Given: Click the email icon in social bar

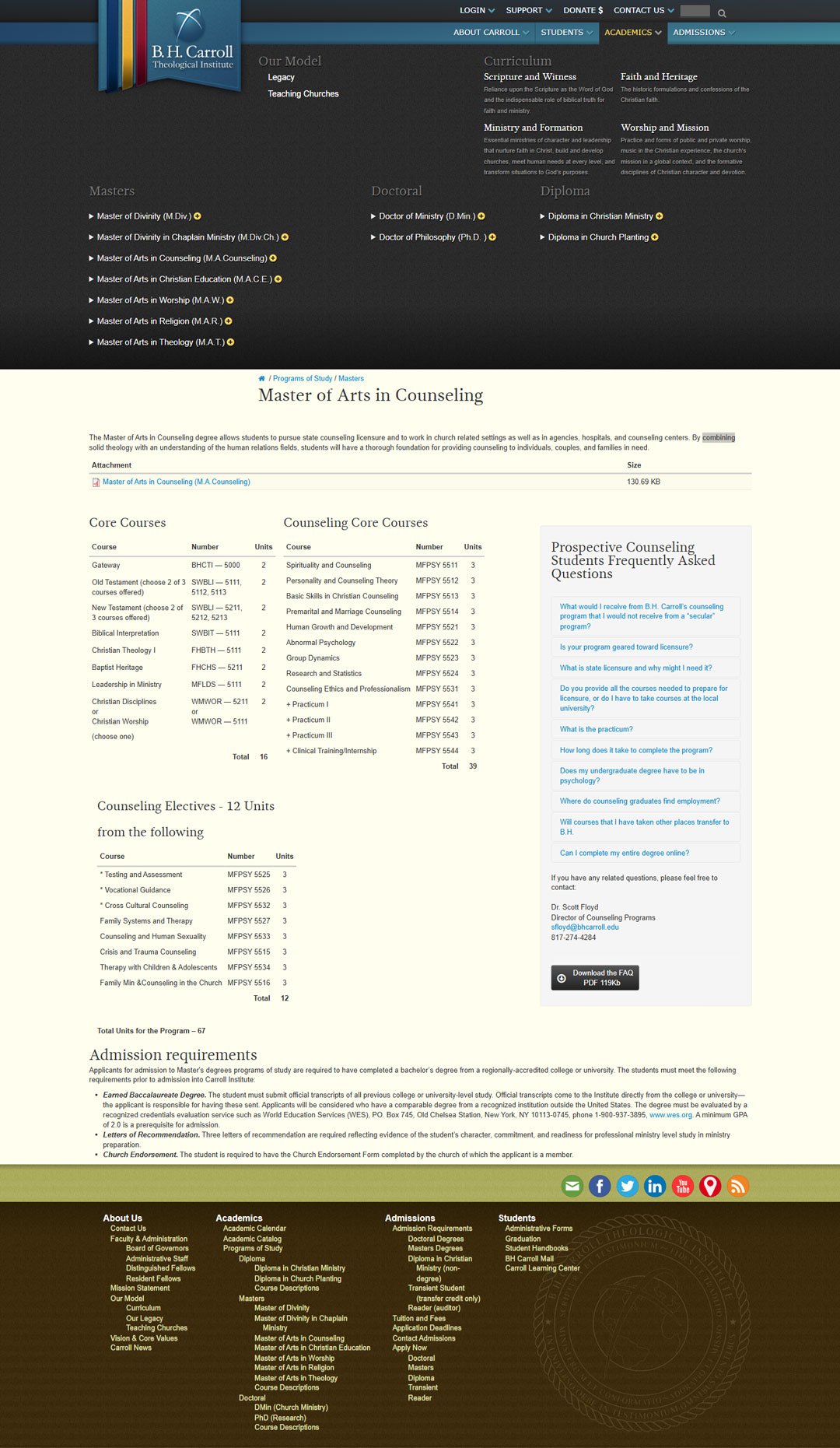Looking at the screenshot, I should [x=572, y=1186].
